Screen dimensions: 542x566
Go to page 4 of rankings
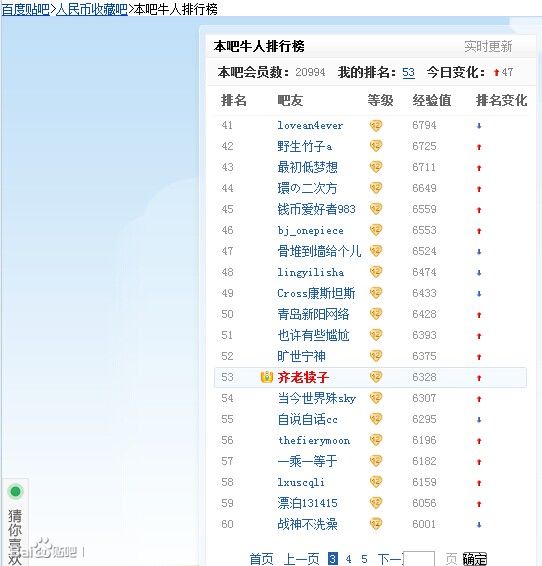coord(348,559)
